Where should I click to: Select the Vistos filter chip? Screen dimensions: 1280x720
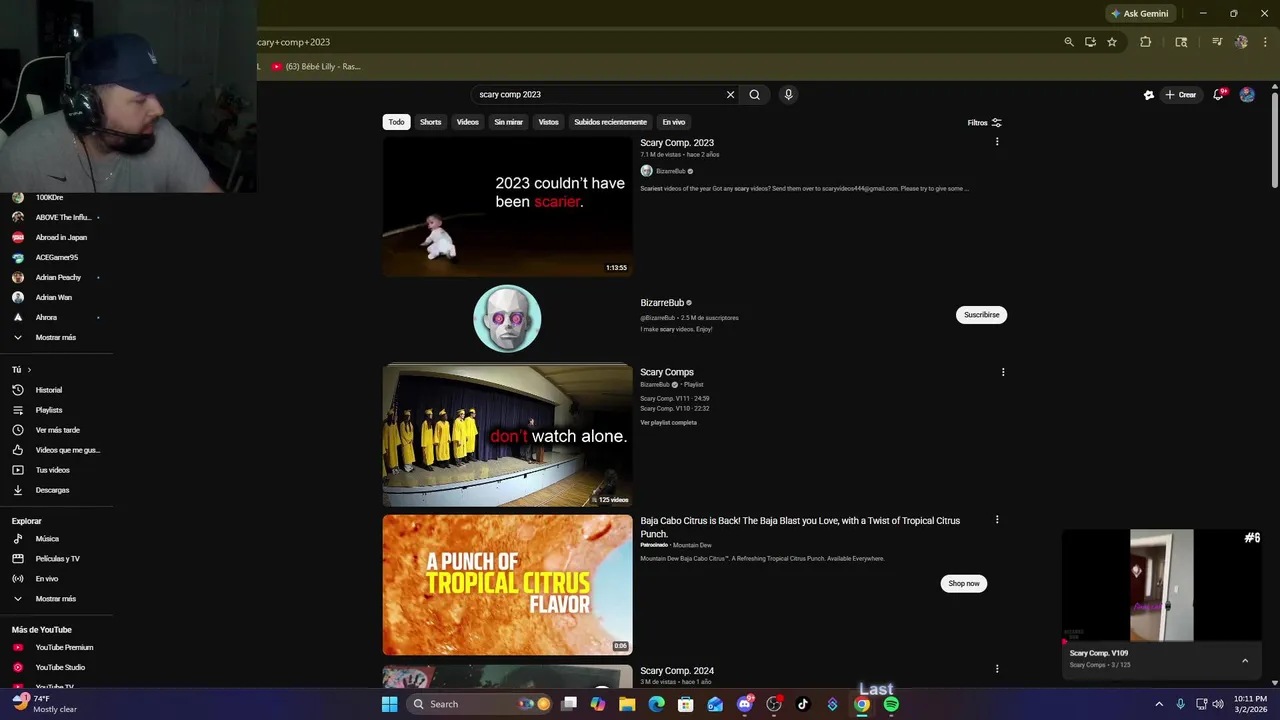pyautogui.click(x=549, y=122)
